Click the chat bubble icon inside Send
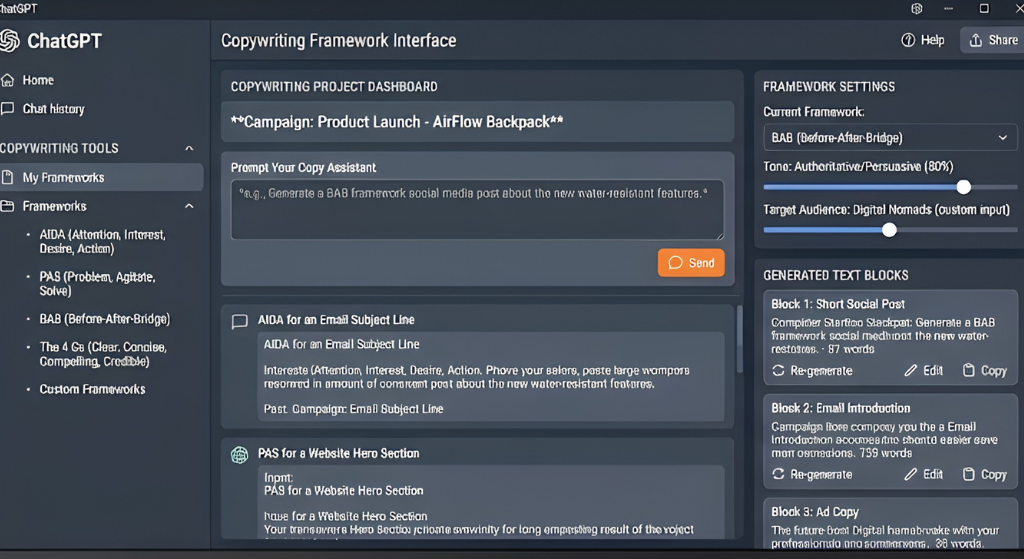Image resolution: width=1024 pixels, height=559 pixels. 675,263
